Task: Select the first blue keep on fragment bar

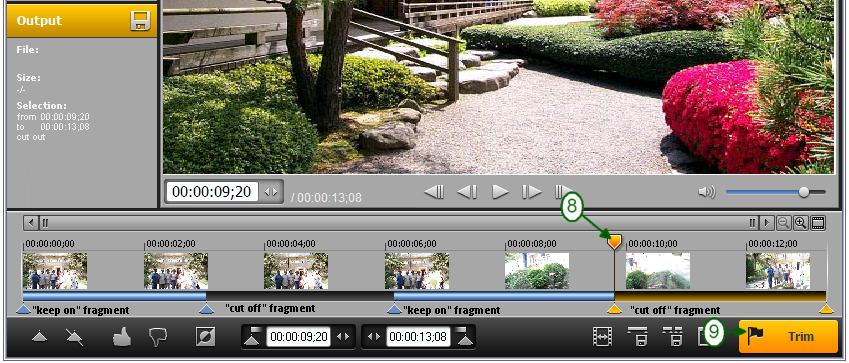Action: pos(114,296)
